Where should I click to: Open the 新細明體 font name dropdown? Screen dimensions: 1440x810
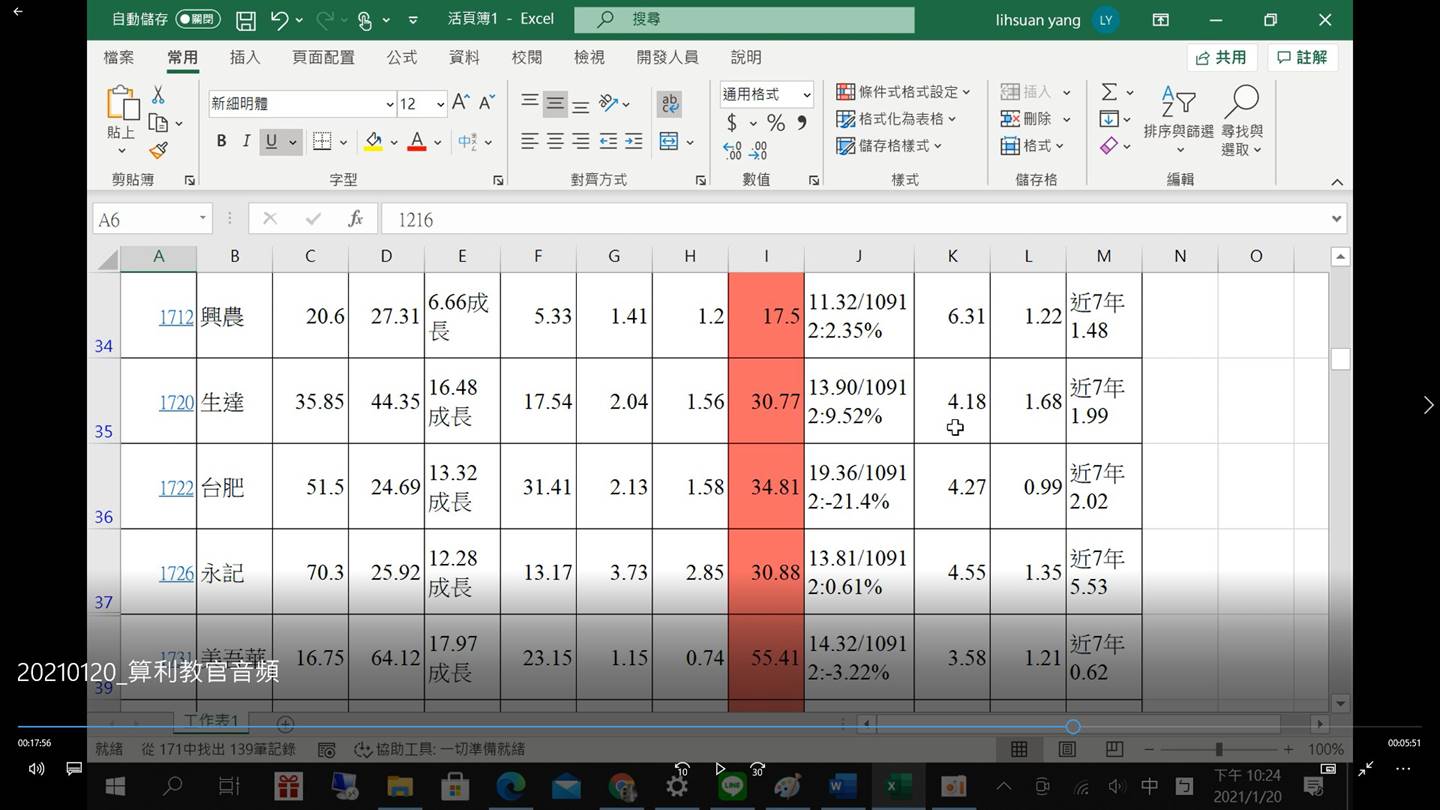pos(389,104)
